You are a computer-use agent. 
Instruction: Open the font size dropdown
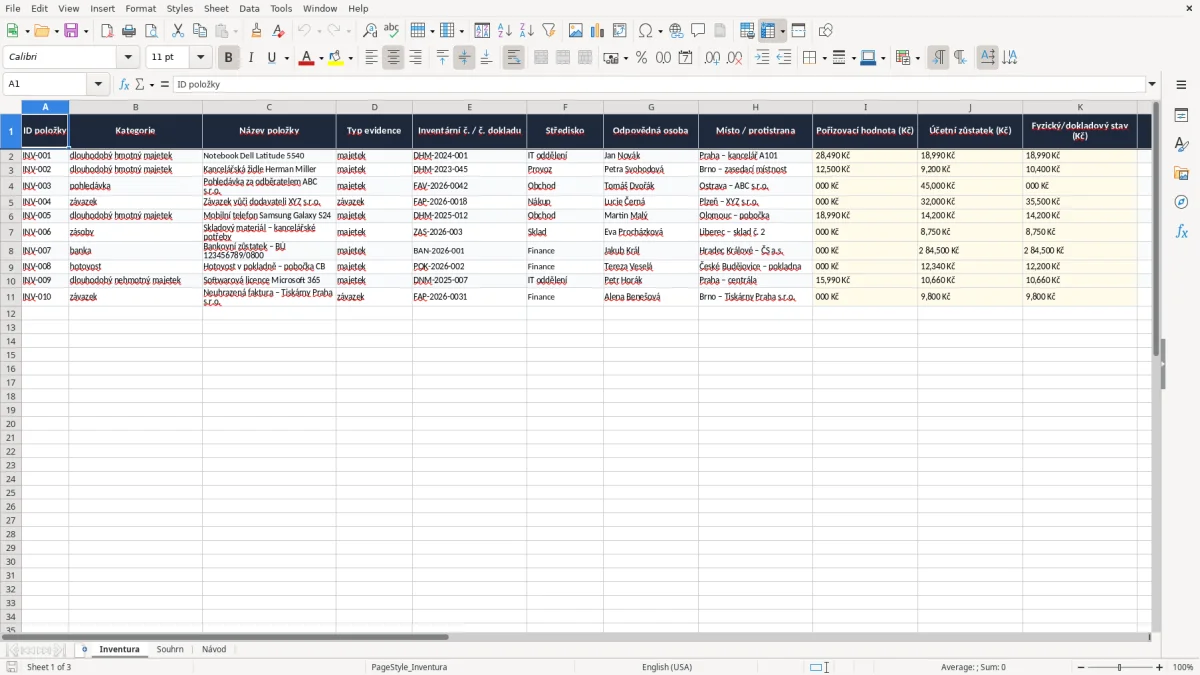[201, 58]
